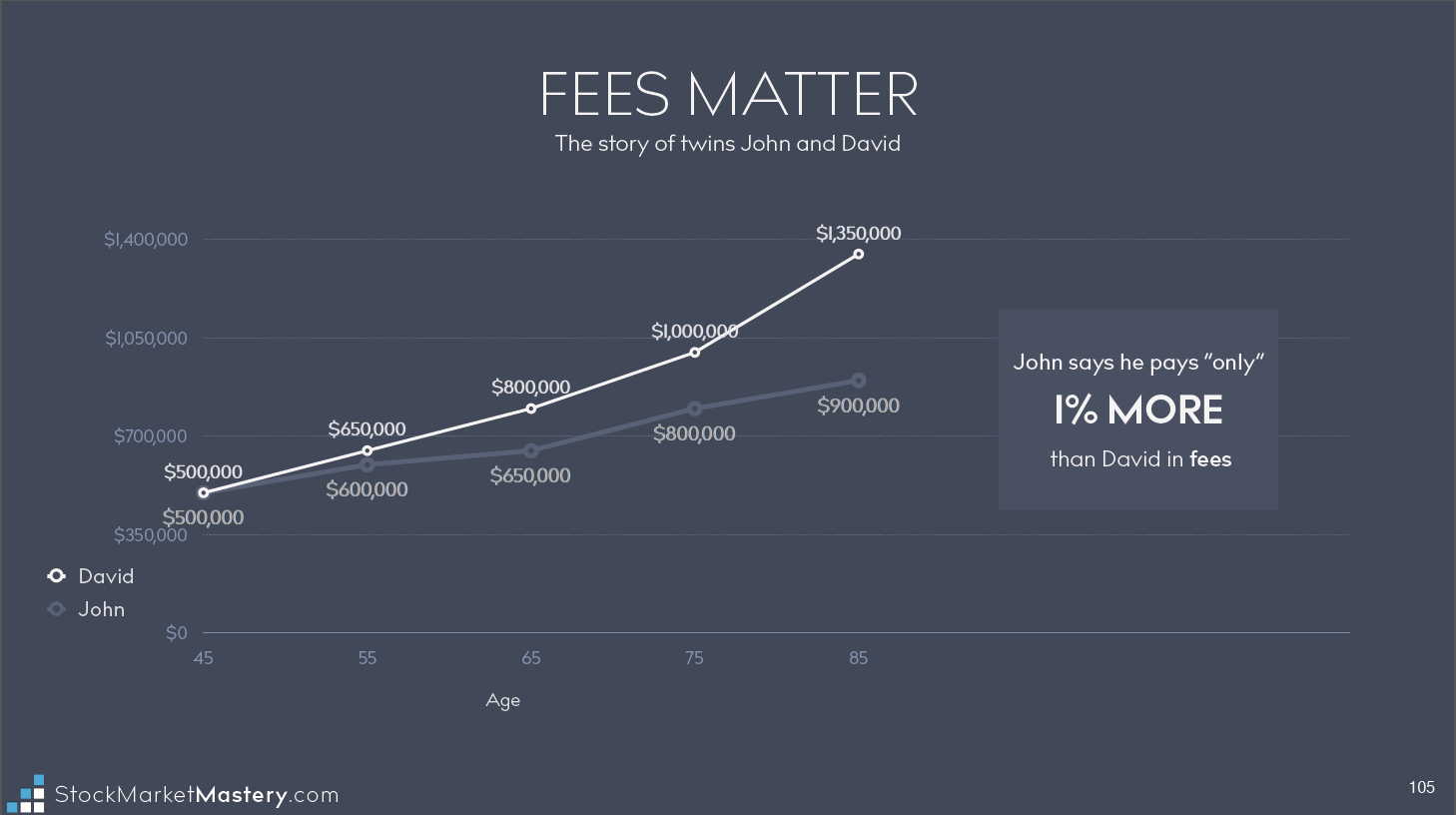This screenshot has height=815, width=1456.
Task: Open the StockMarketMastery.com link text
Action: click(x=197, y=795)
